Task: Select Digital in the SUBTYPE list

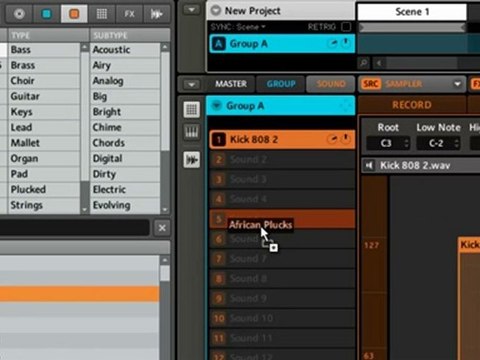Action: pos(125,158)
